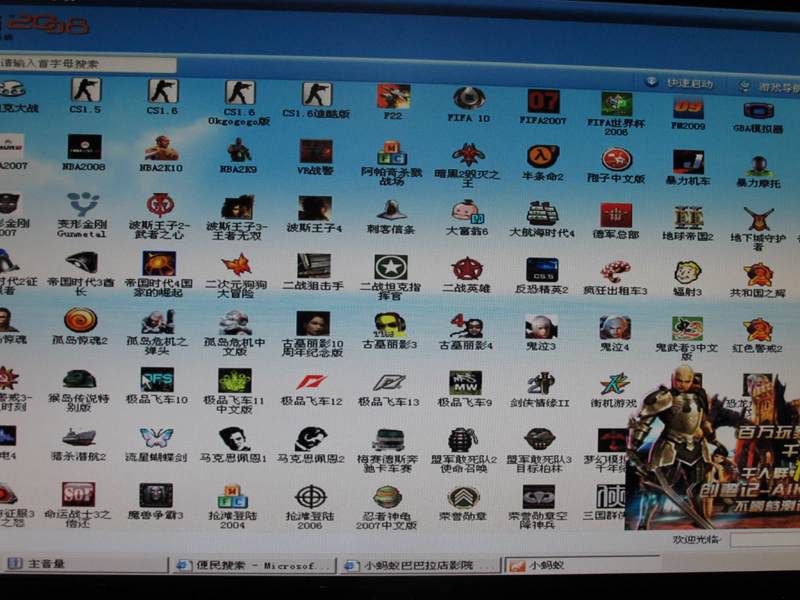The height and width of the screenshot is (600, 800).
Task: Launch 极品飞车9 MW icon
Action: click(465, 383)
